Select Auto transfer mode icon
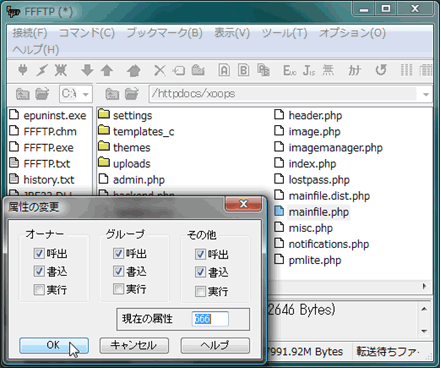This screenshot has width=441, height=369. [263, 70]
